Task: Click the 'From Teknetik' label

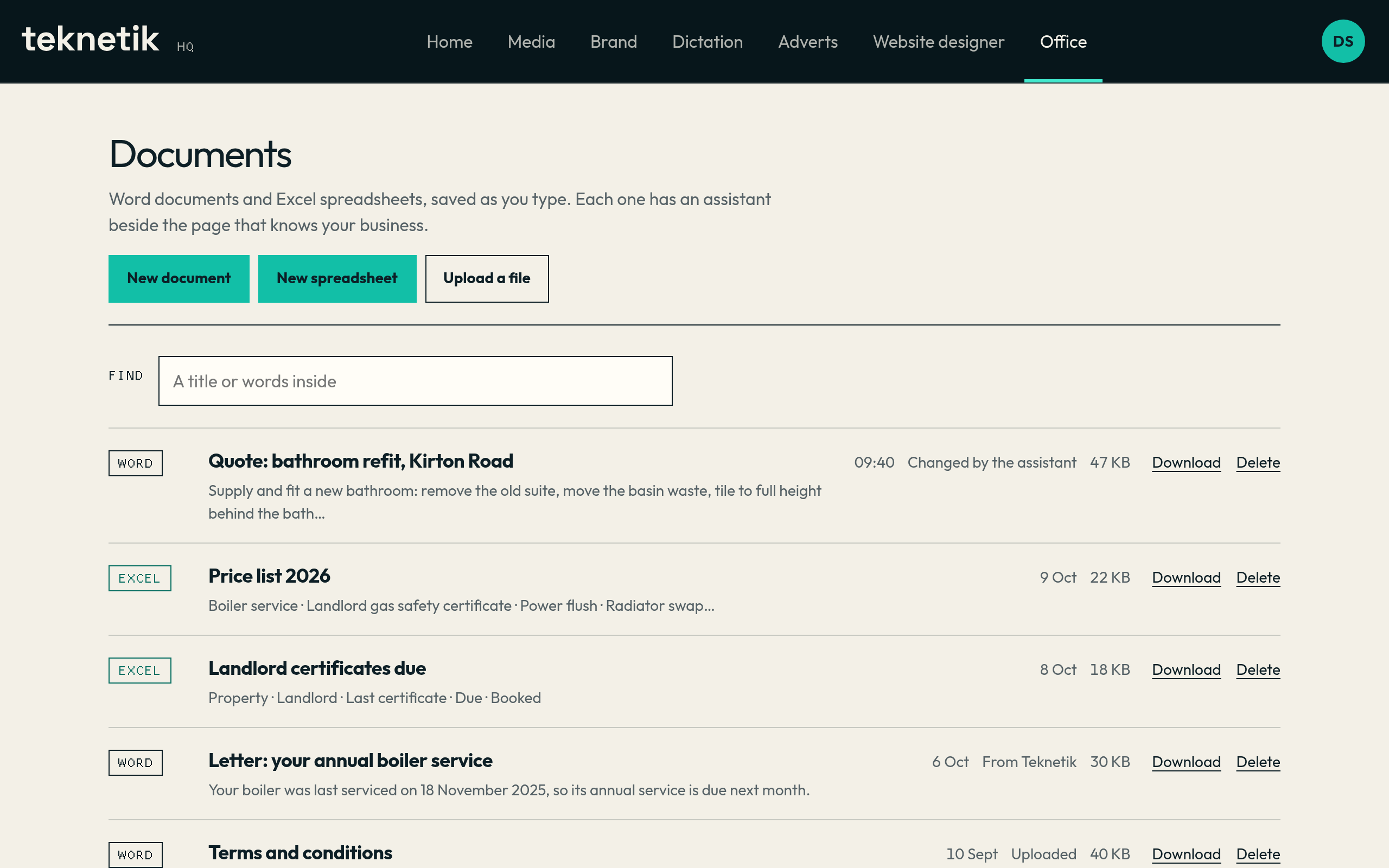Action: click(1029, 762)
